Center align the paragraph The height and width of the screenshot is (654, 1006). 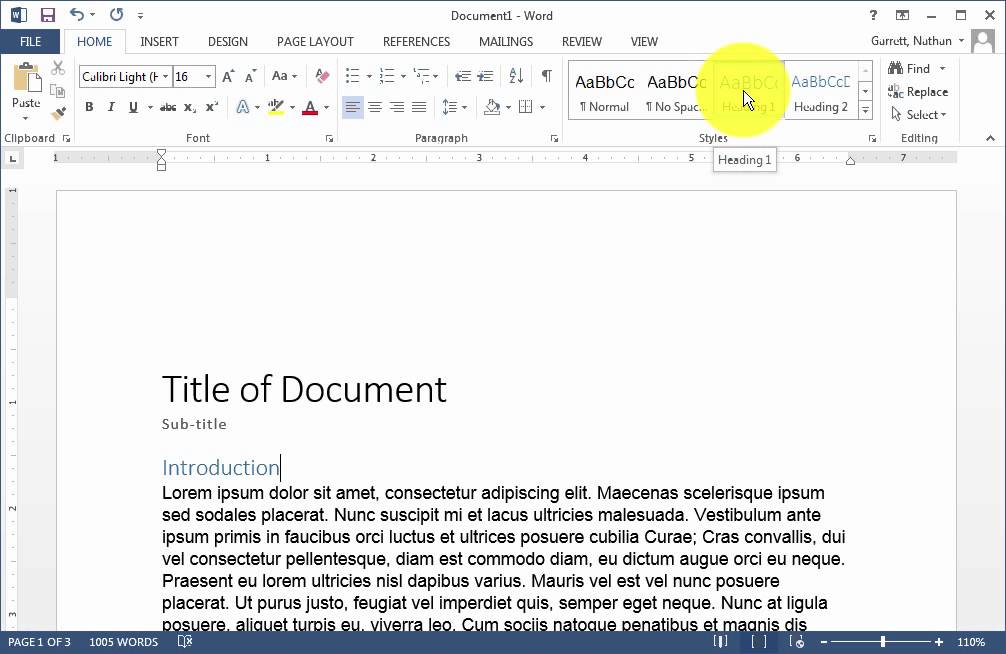[x=375, y=107]
